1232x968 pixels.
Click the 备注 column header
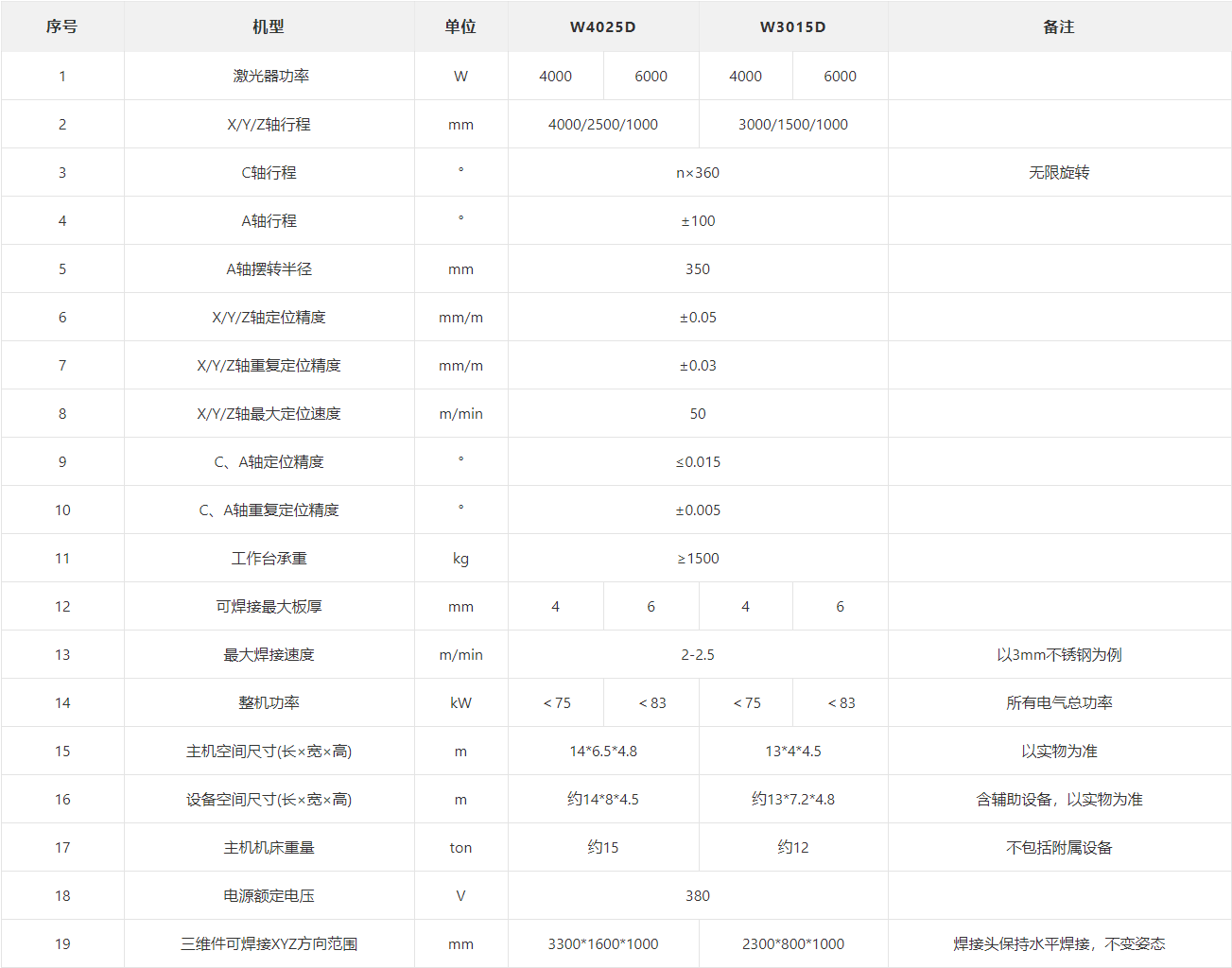coord(1059,26)
